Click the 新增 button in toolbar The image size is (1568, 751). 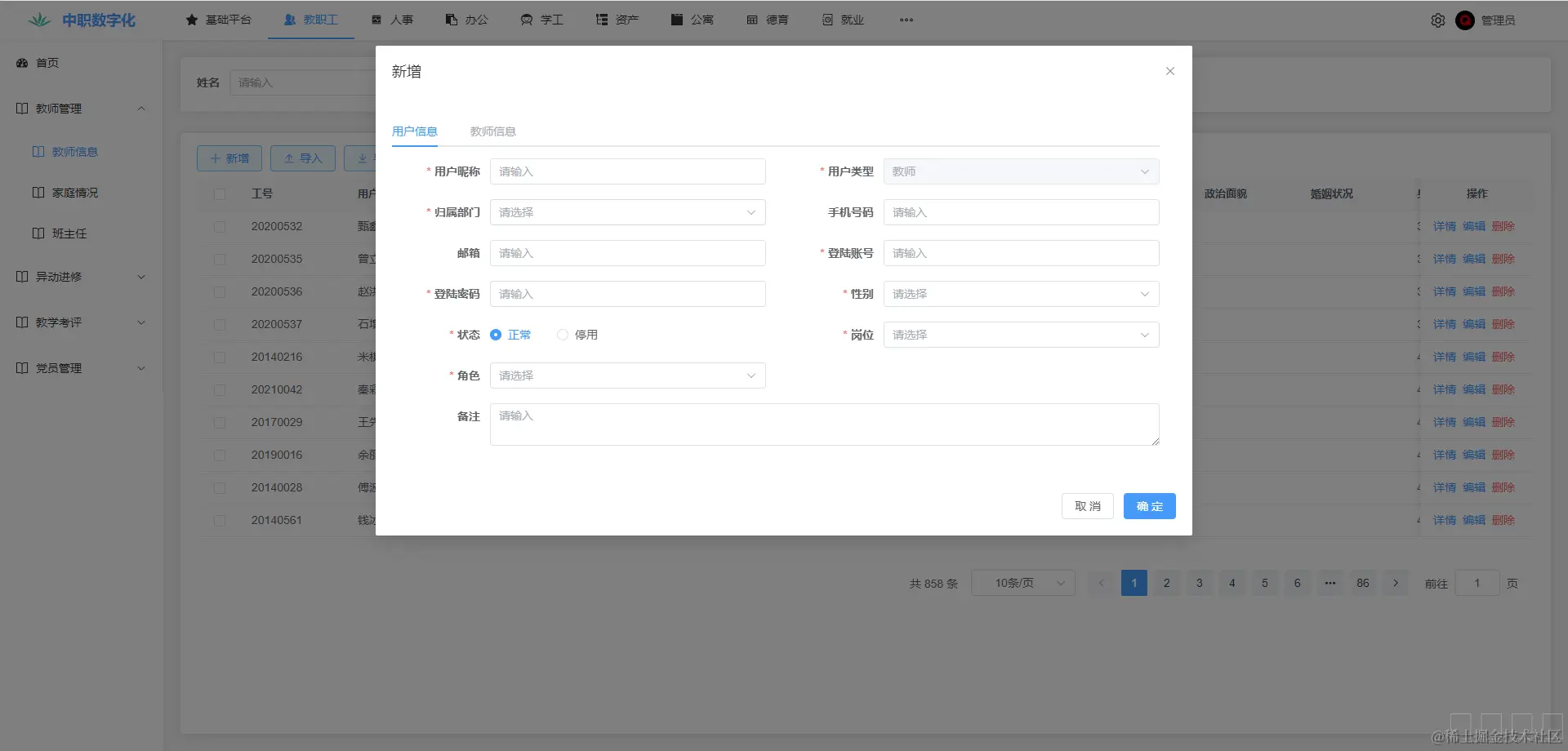[229, 158]
